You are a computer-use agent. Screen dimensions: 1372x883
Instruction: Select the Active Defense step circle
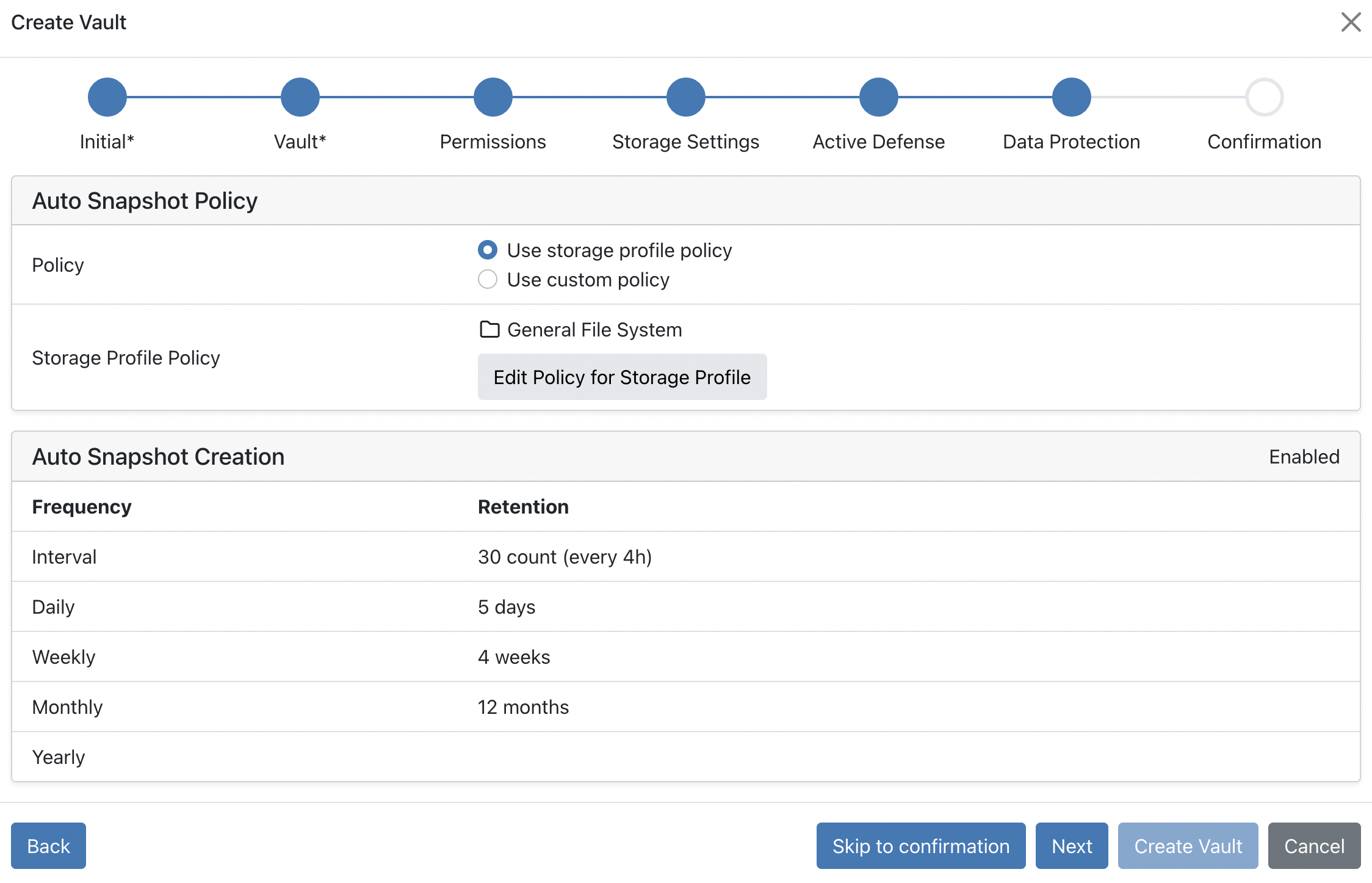pos(878,97)
